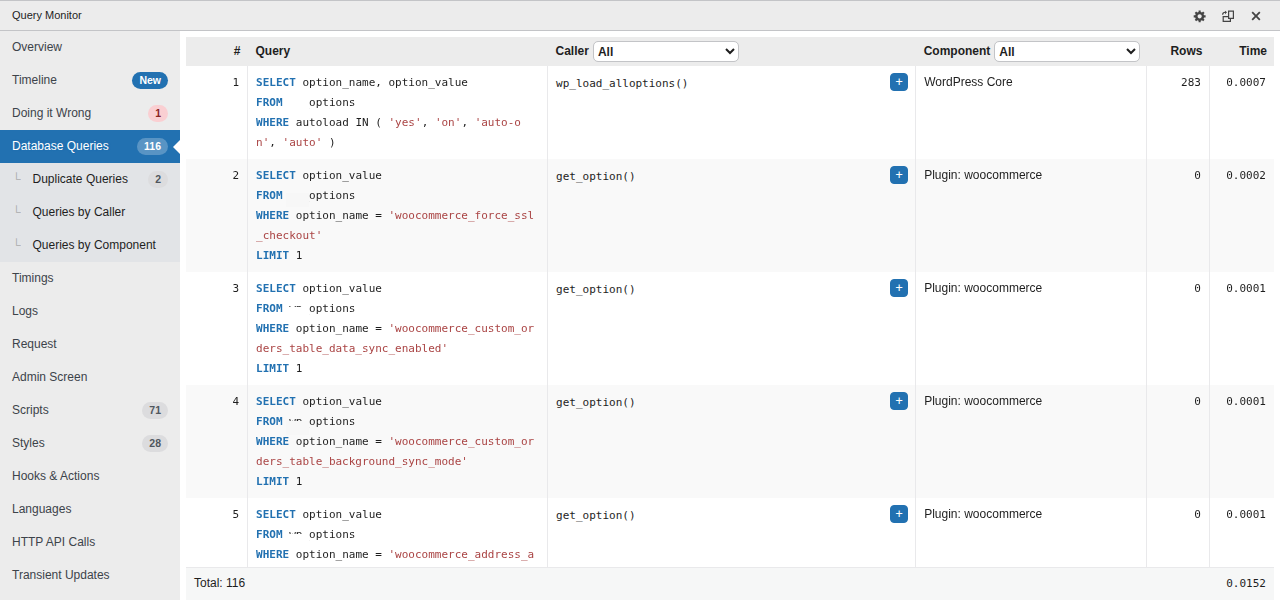Open the Admin Screen panel
The width and height of the screenshot is (1280, 600).
coord(90,377)
